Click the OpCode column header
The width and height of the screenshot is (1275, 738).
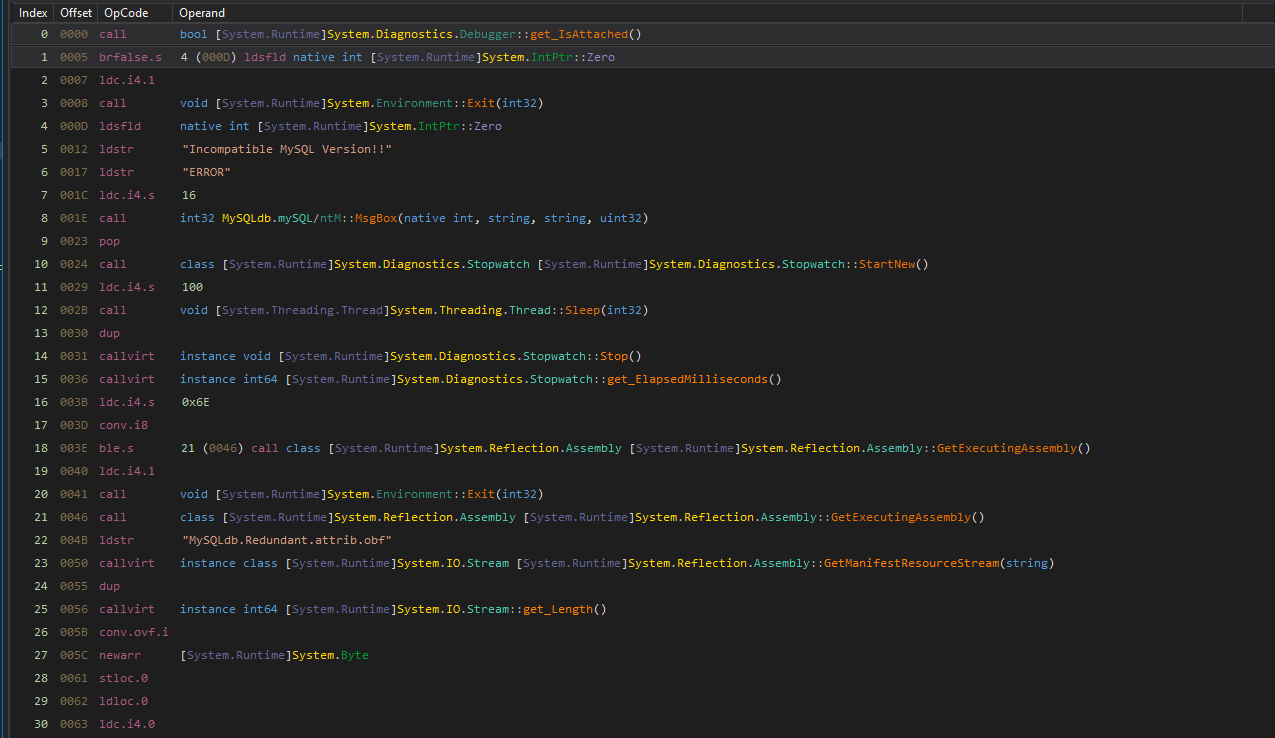[126, 13]
